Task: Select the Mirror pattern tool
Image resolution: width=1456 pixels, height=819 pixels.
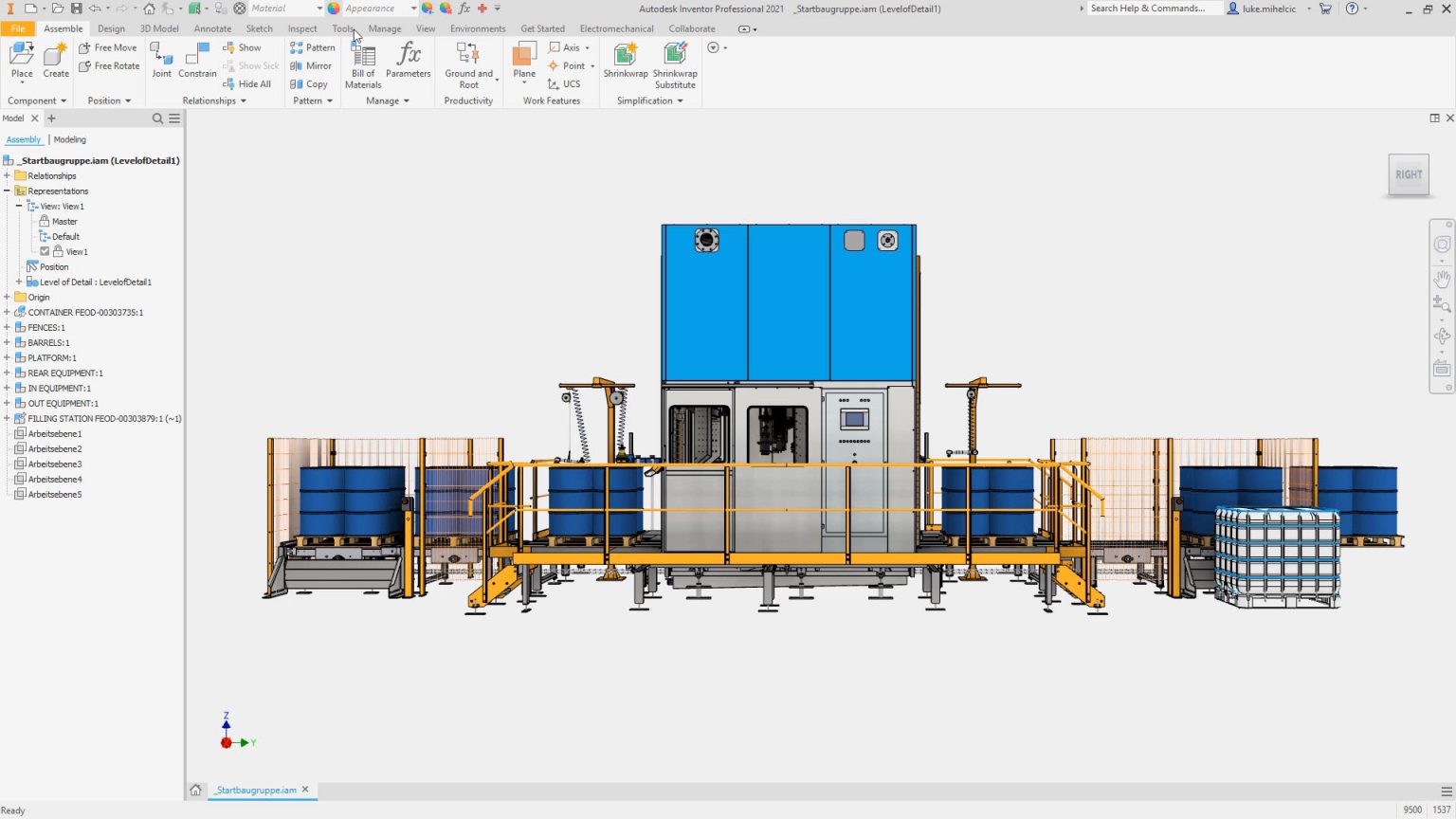Action: [x=312, y=65]
